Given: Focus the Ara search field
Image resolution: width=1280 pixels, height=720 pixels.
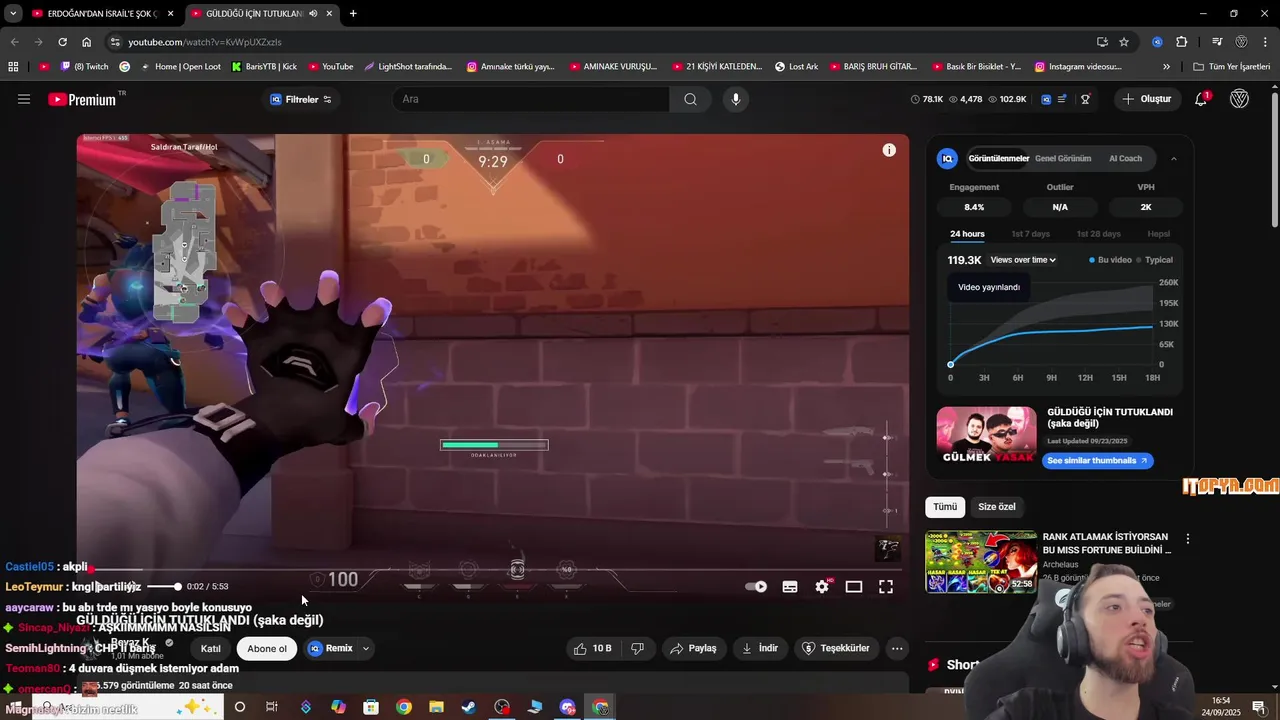Looking at the screenshot, I should (531, 99).
